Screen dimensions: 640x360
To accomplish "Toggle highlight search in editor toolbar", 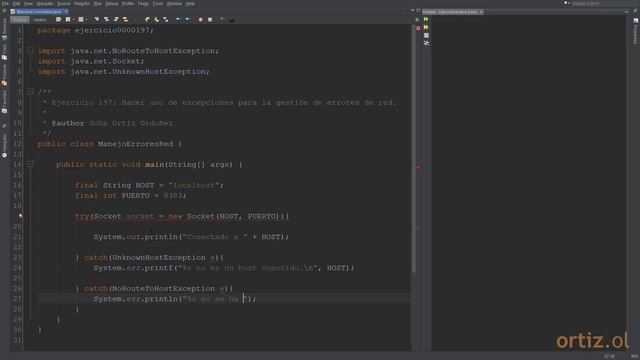I will coord(125,19).
